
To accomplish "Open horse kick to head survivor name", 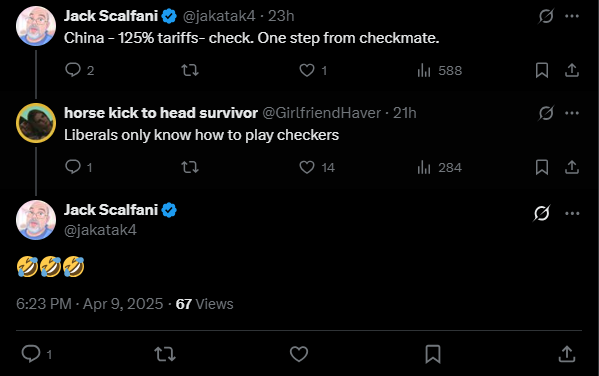I will coord(161,113).
